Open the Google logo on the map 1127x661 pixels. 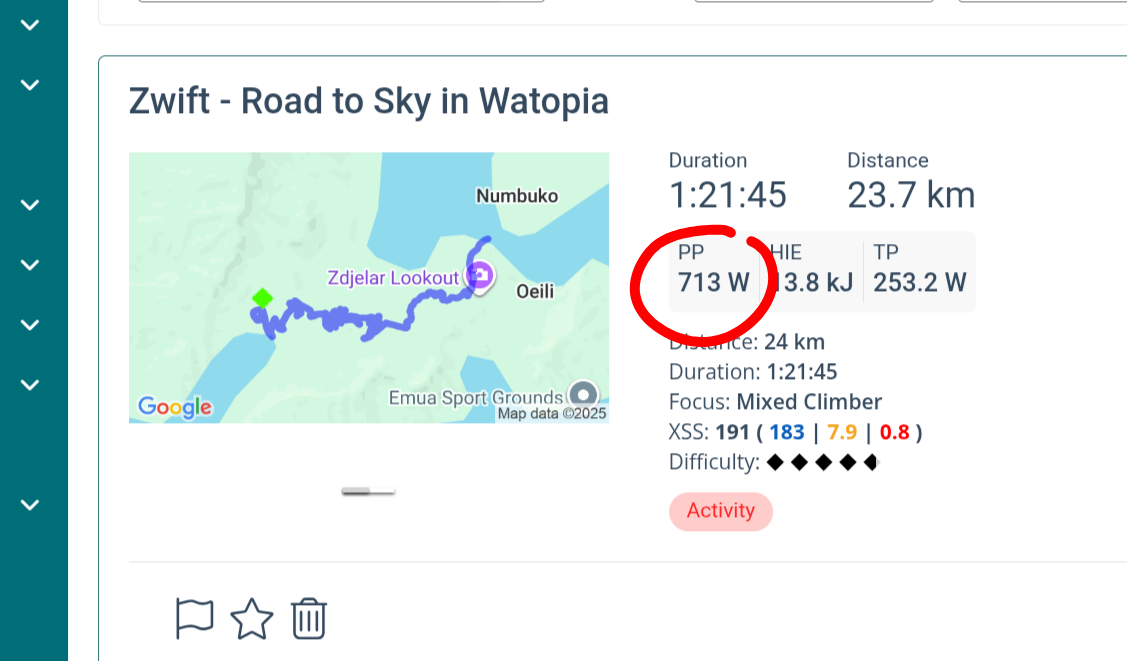[175, 407]
